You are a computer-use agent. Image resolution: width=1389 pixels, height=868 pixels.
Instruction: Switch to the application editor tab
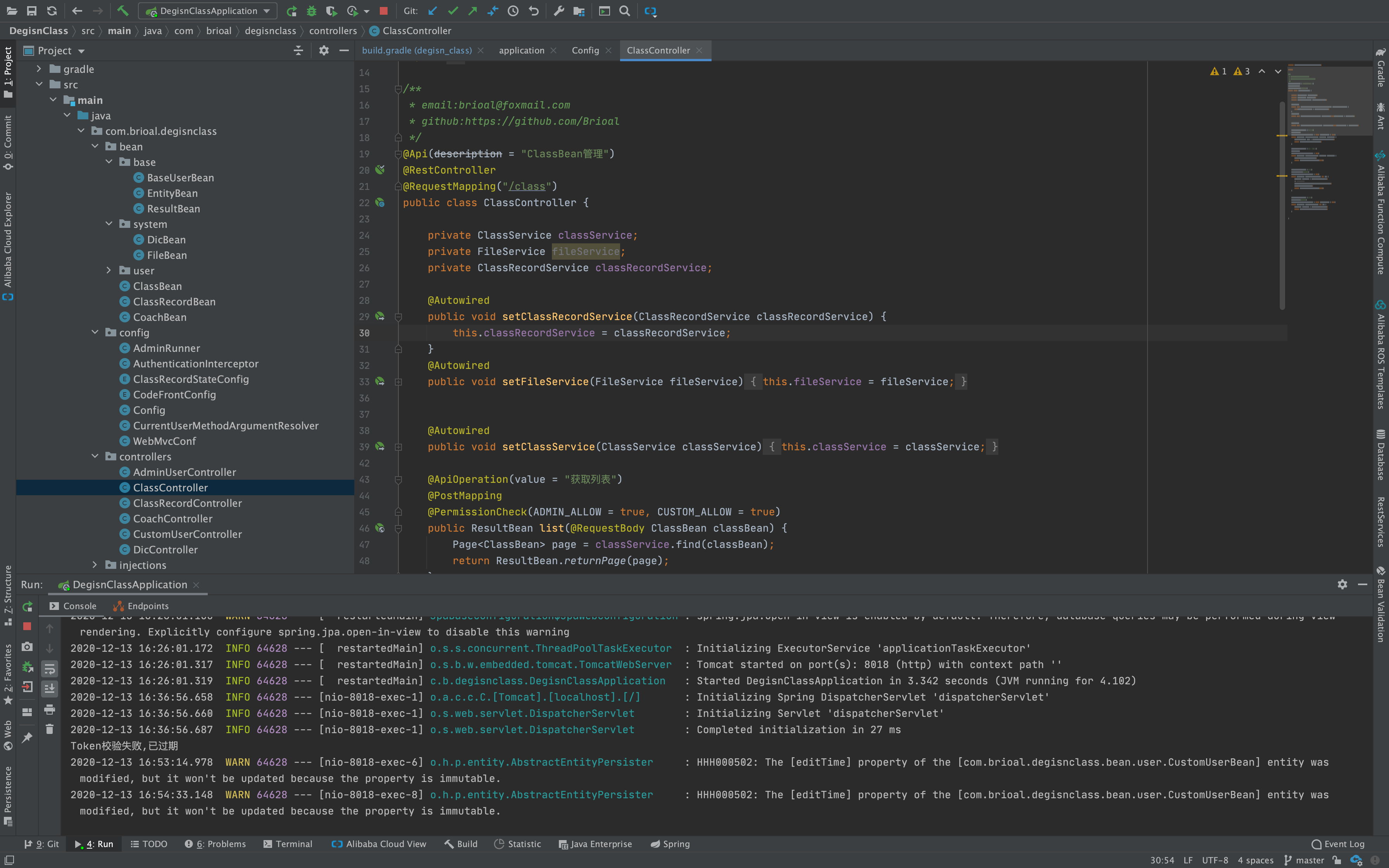point(521,50)
